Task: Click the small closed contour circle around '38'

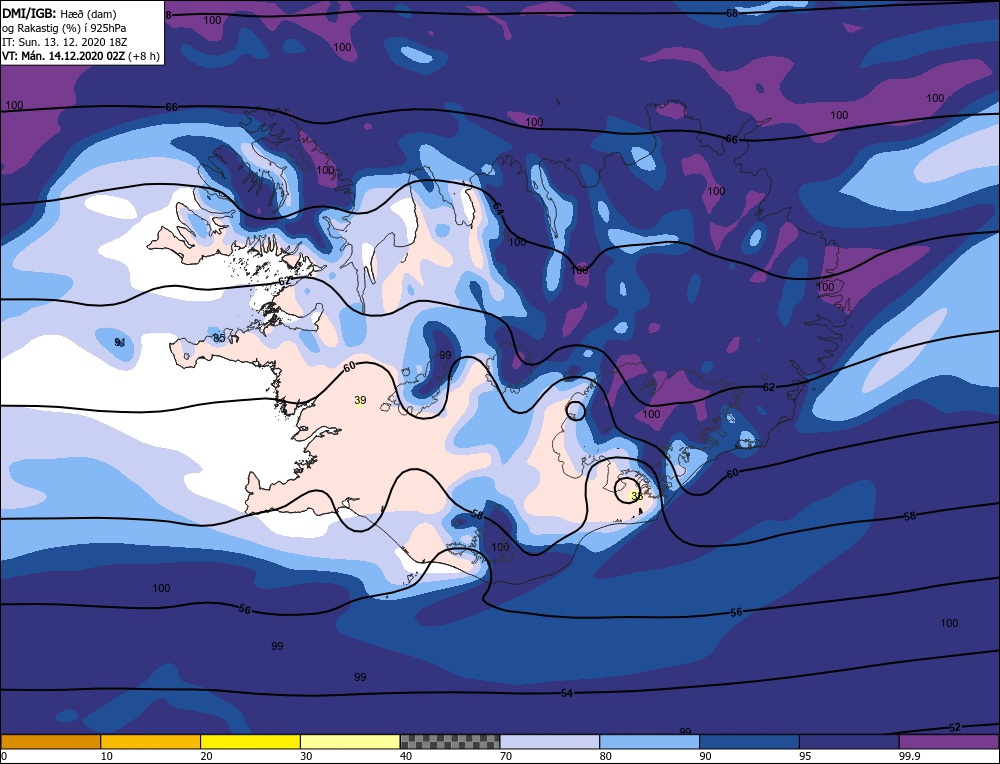Action: [628, 490]
